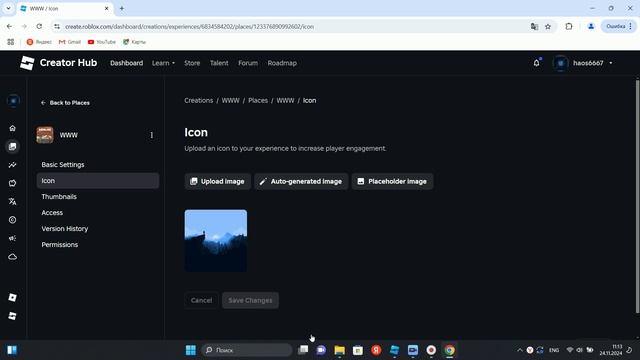Screen dimensions: 640x360
Task: Click the WWW experience thumbnail in sidebar
Action: click(45, 135)
